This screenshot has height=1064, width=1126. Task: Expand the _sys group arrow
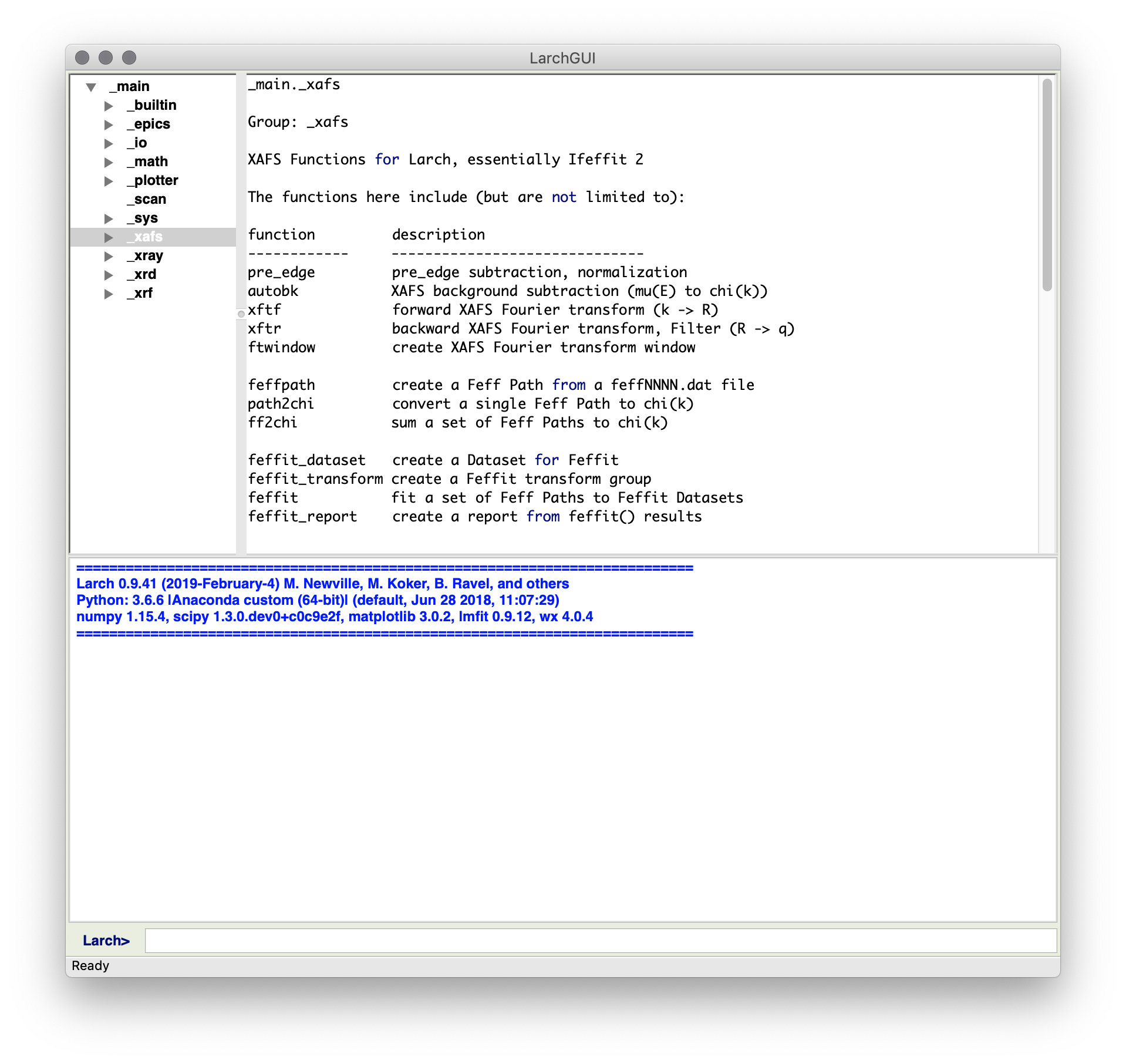click(x=109, y=218)
